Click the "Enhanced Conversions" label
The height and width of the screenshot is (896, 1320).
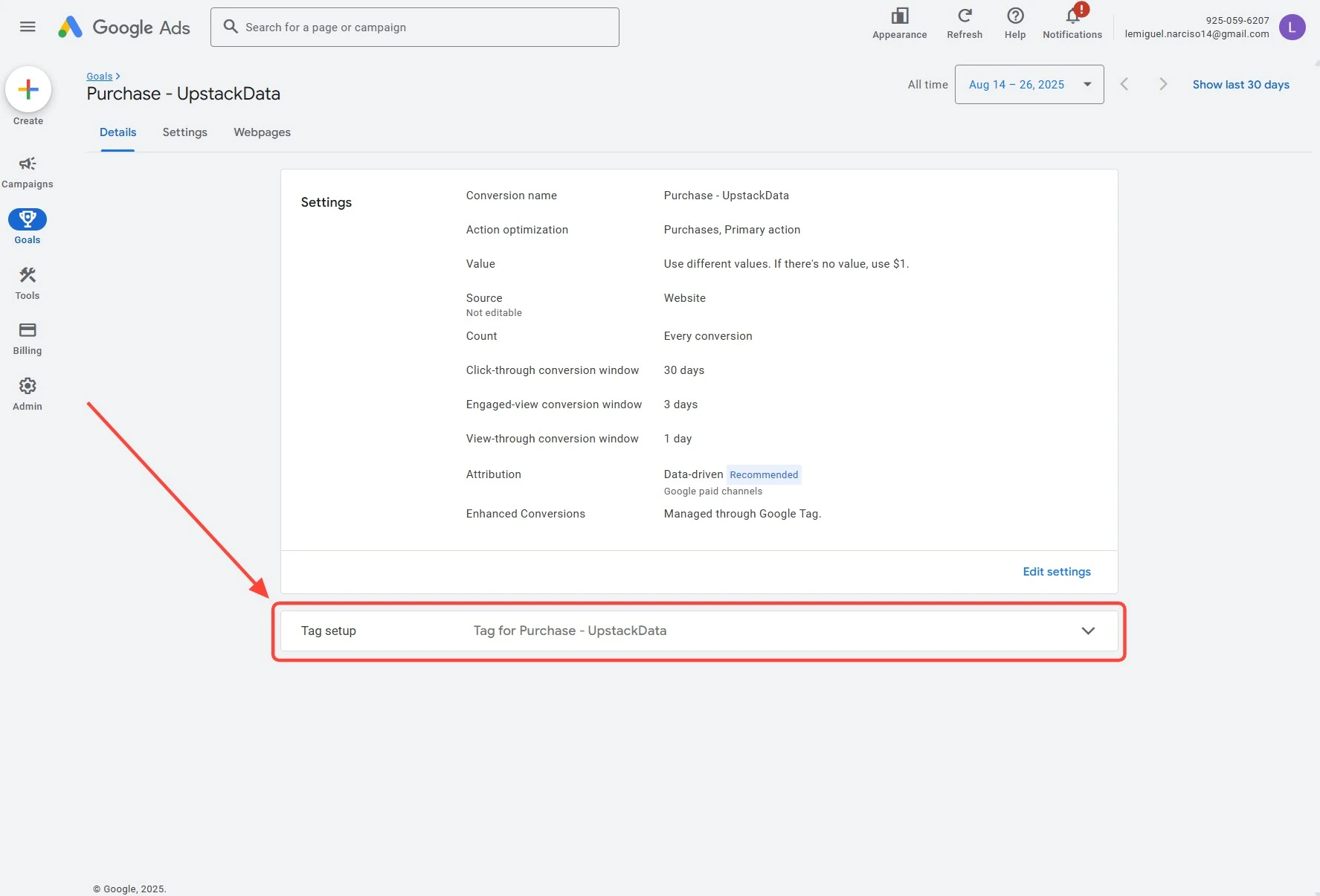(526, 514)
